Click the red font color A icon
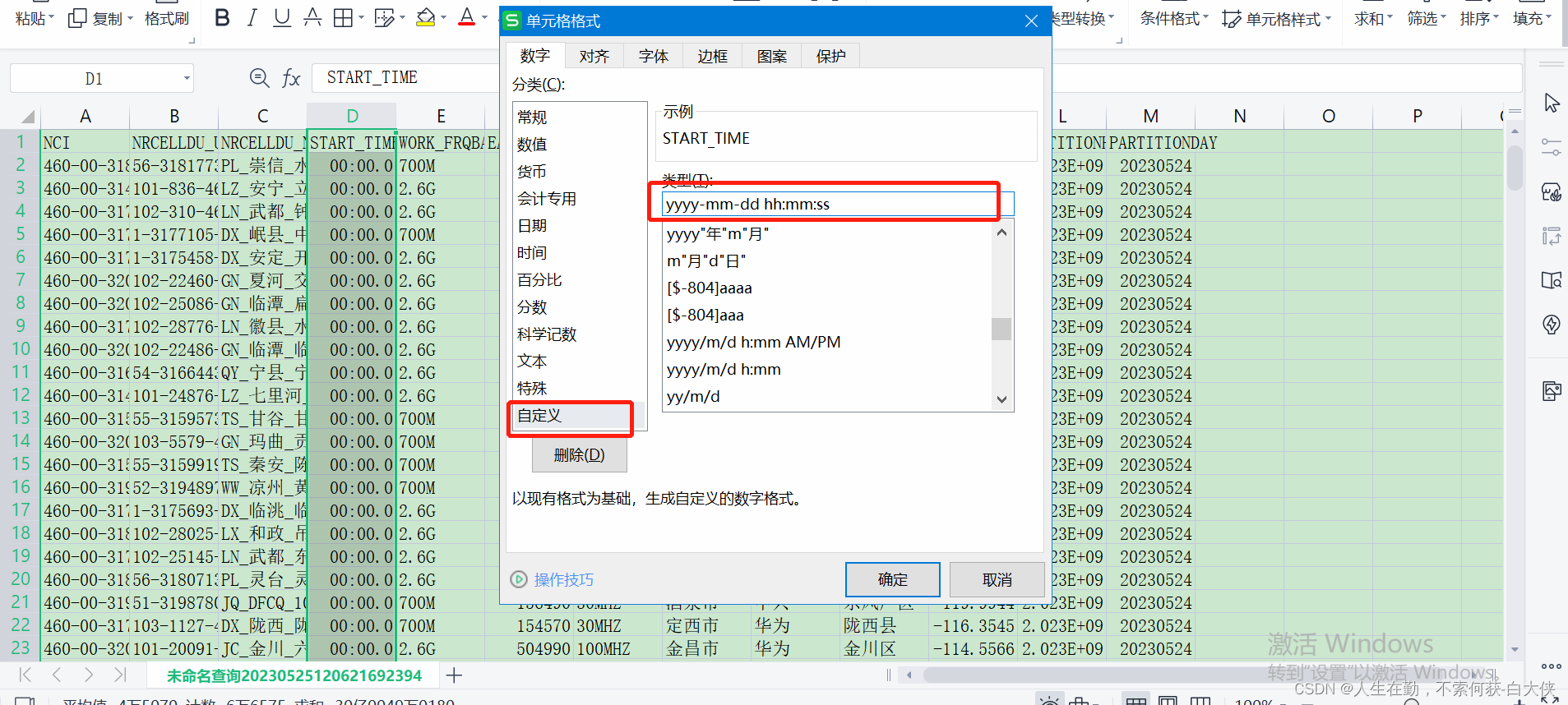 click(467, 17)
